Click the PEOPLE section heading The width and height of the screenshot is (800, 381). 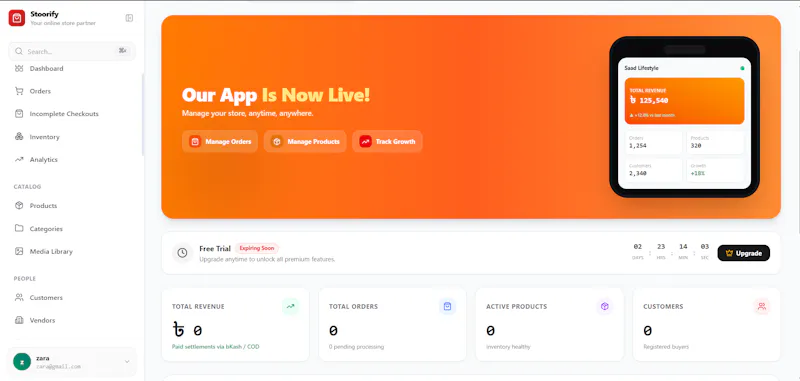tap(25, 279)
